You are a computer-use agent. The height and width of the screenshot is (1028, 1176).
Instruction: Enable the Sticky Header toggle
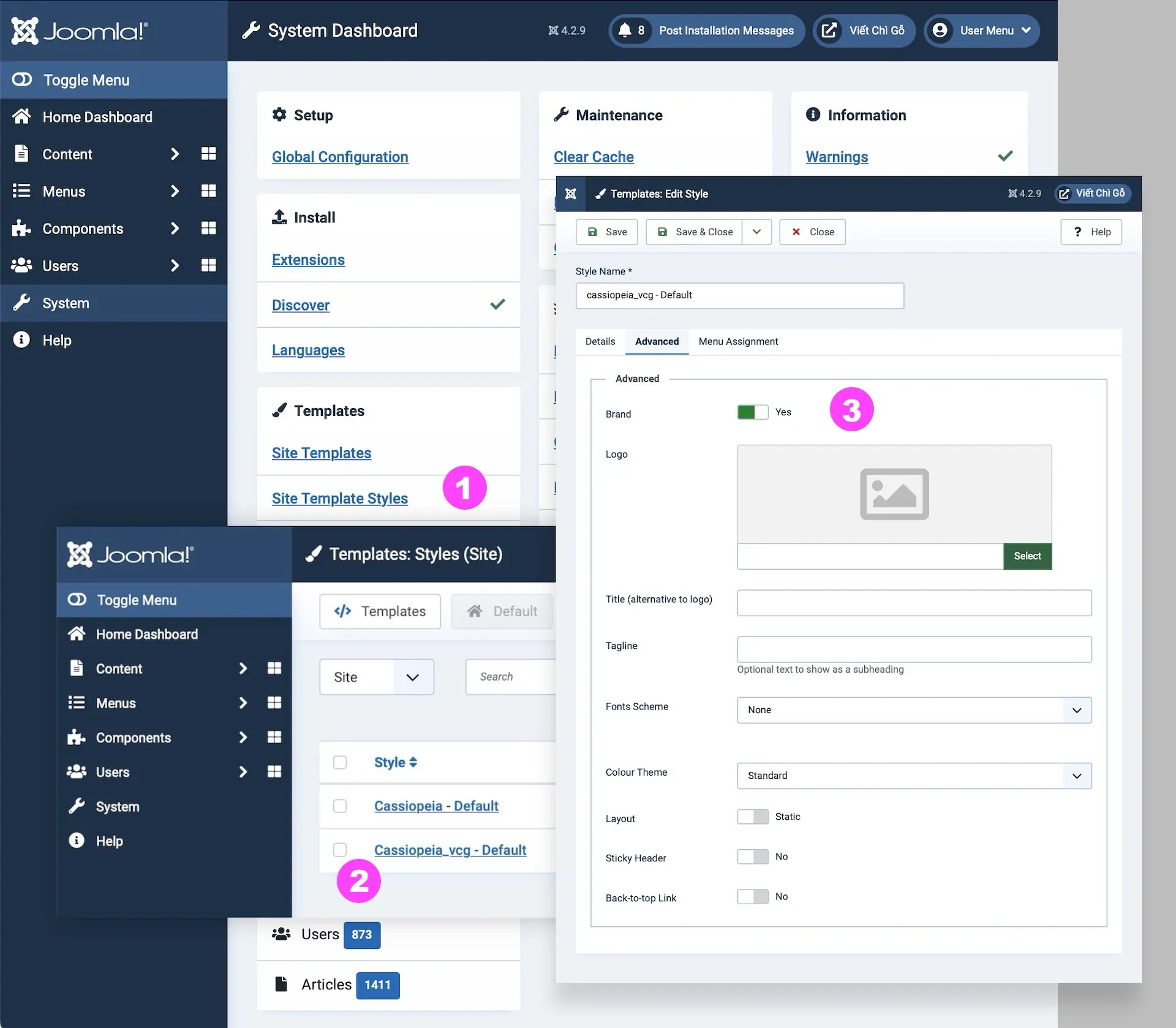[752, 856]
